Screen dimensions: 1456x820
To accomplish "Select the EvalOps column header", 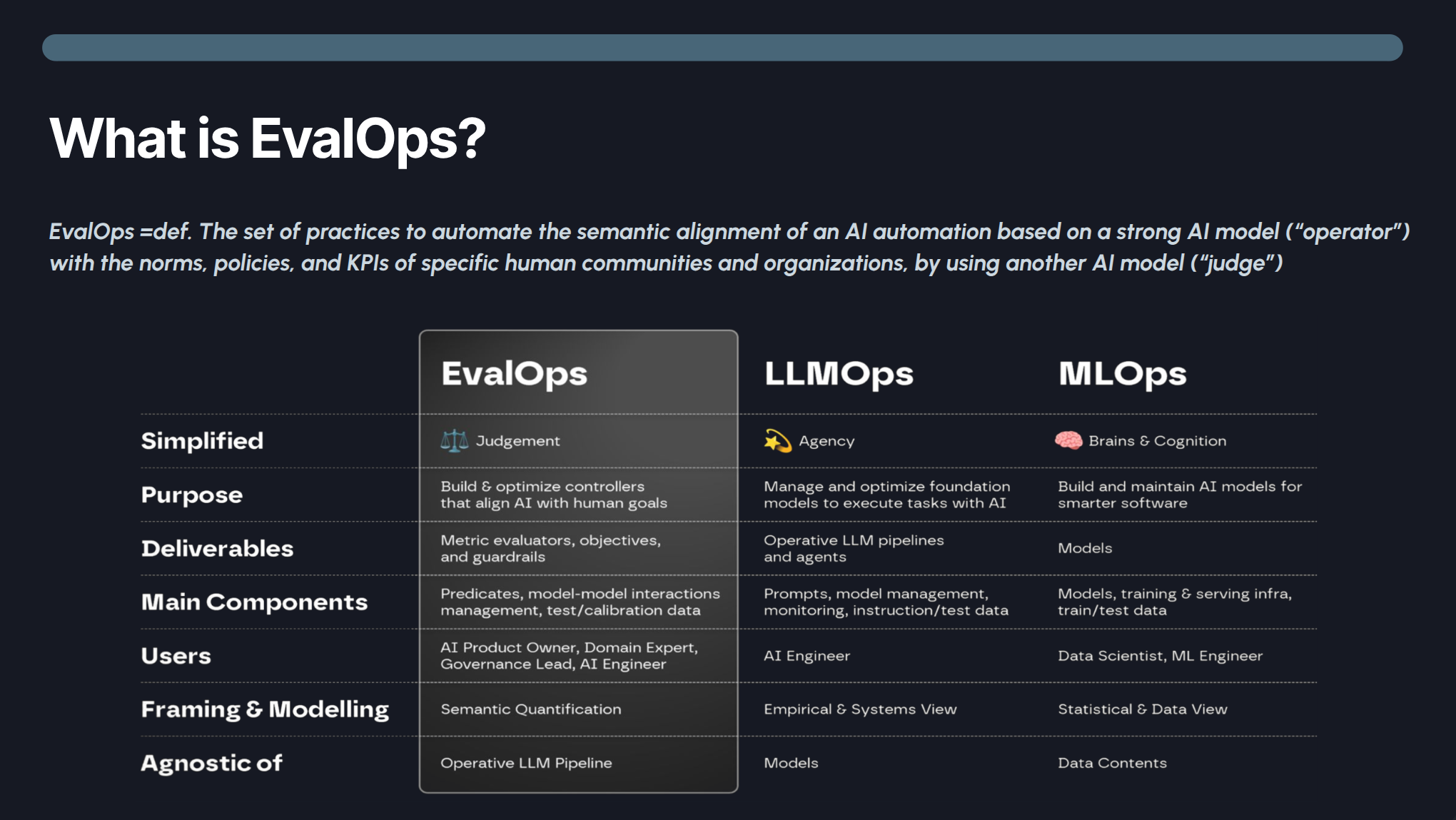I will click(514, 373).
